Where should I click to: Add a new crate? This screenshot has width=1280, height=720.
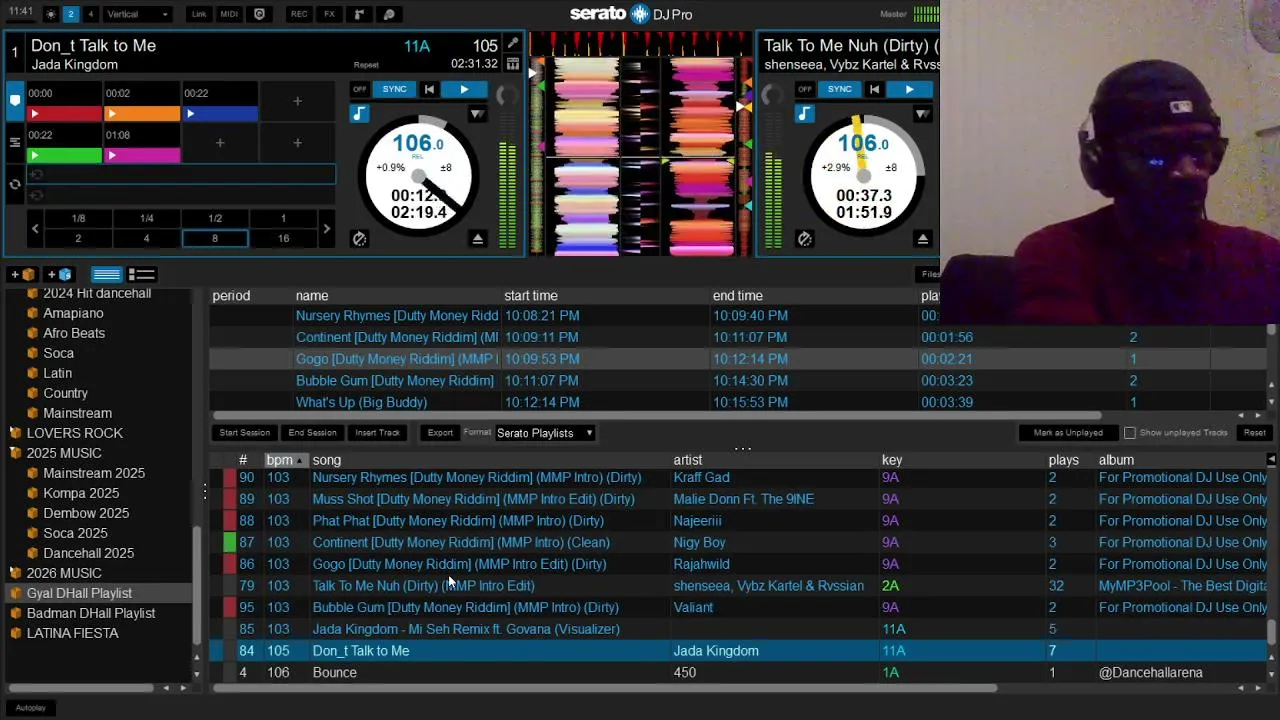point(24,274)
